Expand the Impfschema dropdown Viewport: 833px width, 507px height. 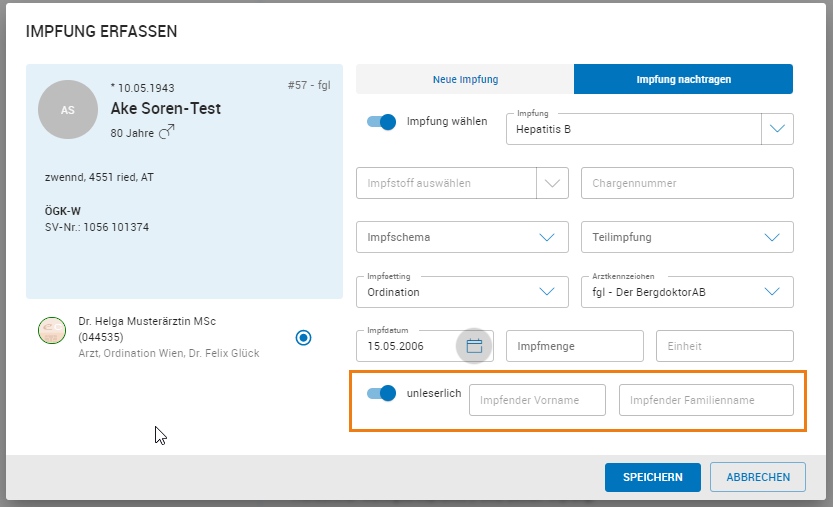(x=547, y=238)
